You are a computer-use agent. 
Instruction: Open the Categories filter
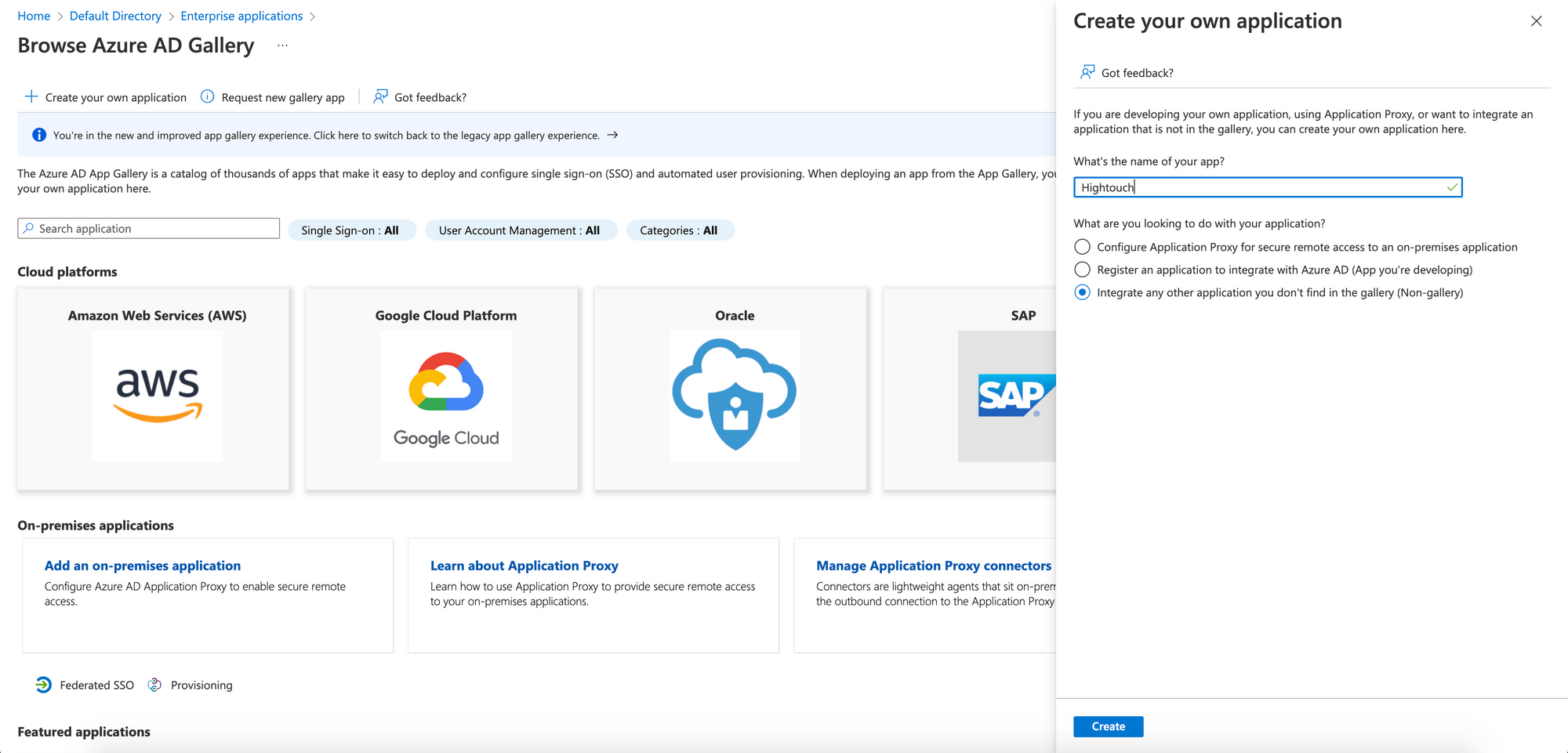(680, 230)
